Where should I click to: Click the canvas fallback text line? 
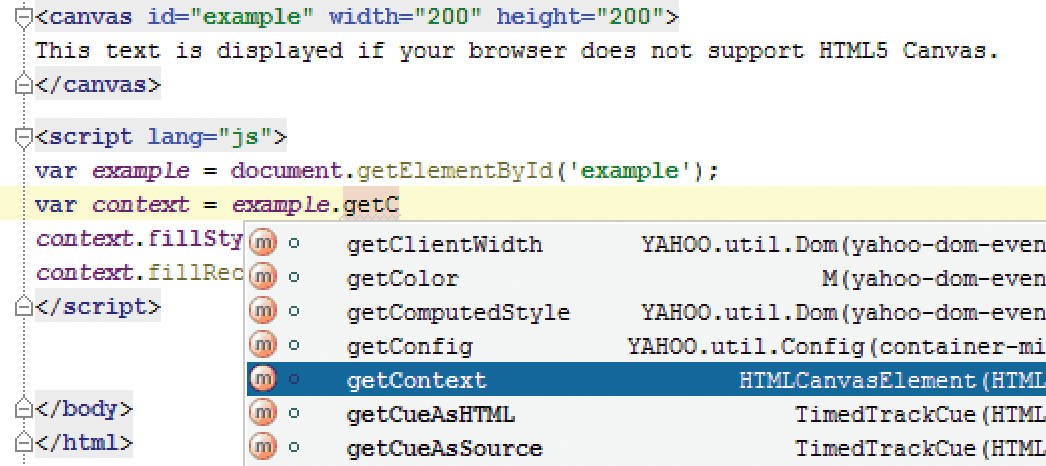click(516, 51)
